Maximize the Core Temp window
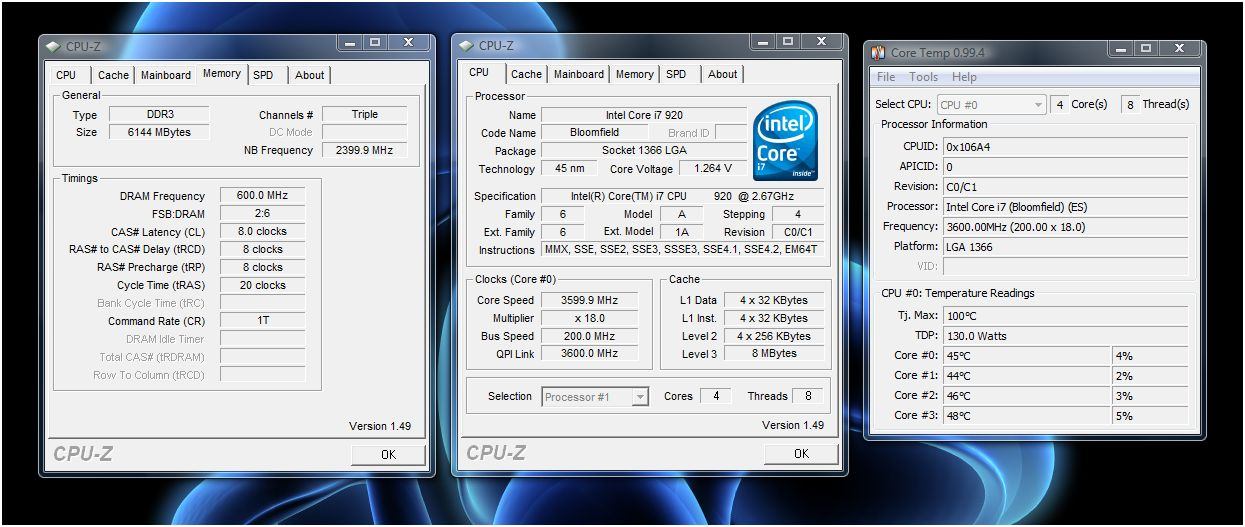Screen dimensions: 1245x527 (x=1145, y=48)
